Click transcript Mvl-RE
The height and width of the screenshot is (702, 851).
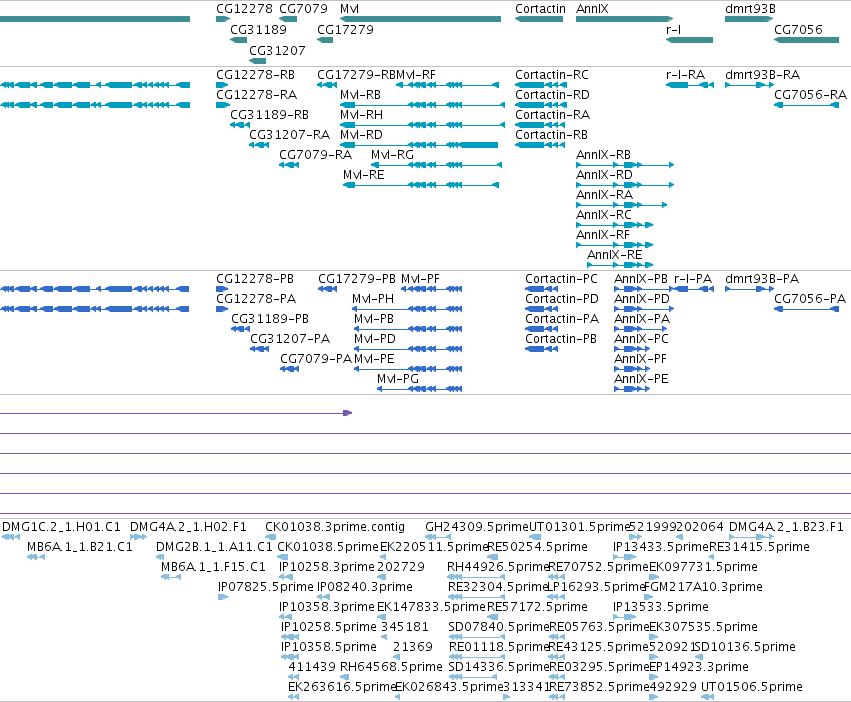coord(421,185)
